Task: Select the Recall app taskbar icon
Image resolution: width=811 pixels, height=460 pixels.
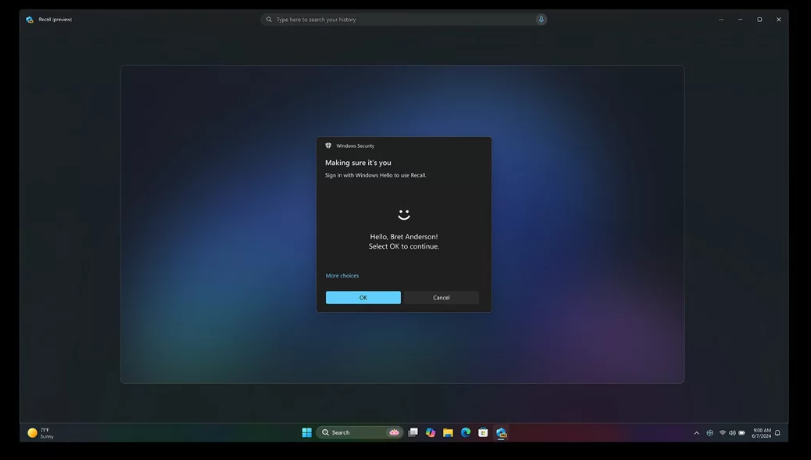Action: pos(501,433)
